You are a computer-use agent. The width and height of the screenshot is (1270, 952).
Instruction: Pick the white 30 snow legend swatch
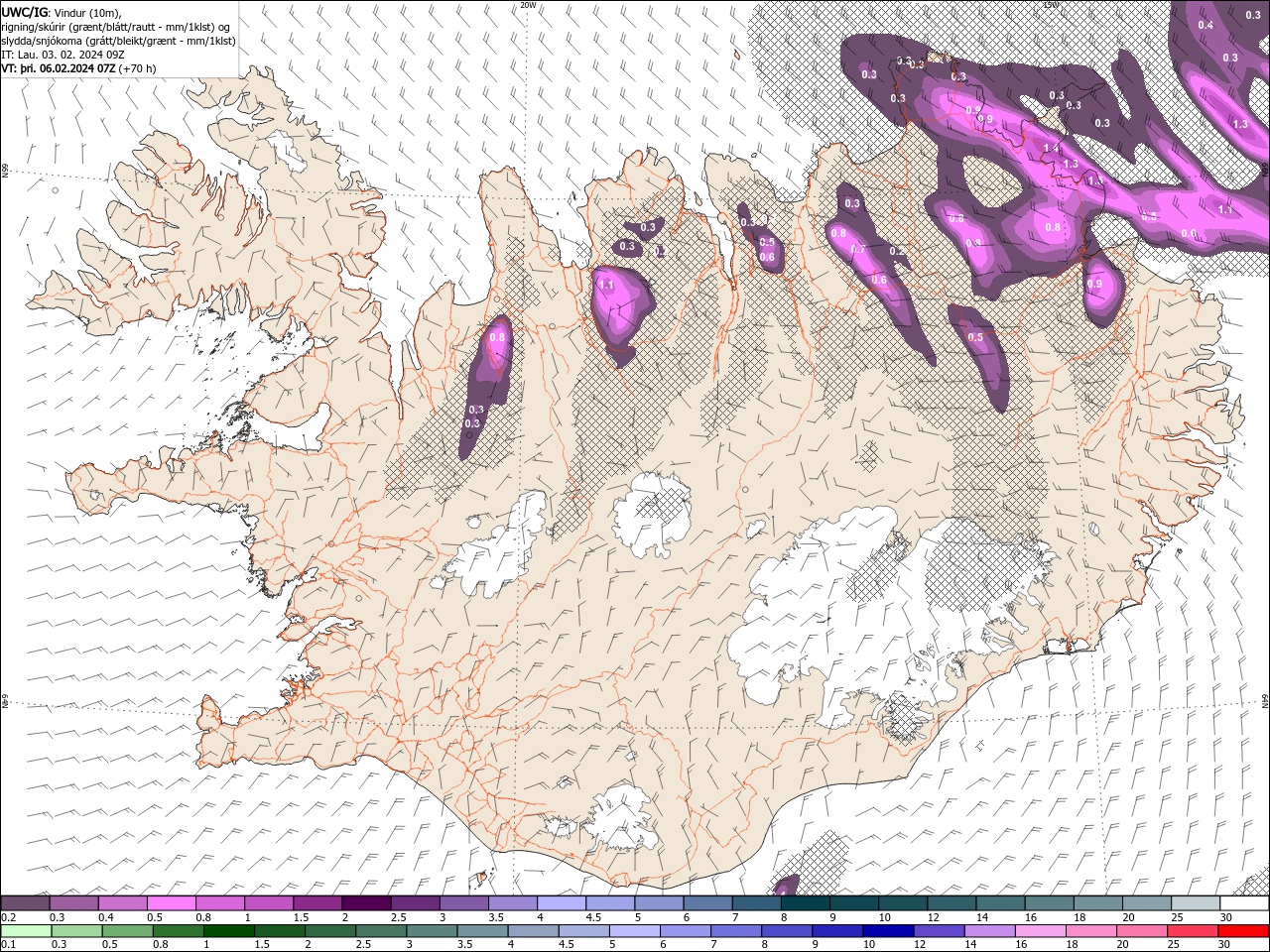(1245, 903)
